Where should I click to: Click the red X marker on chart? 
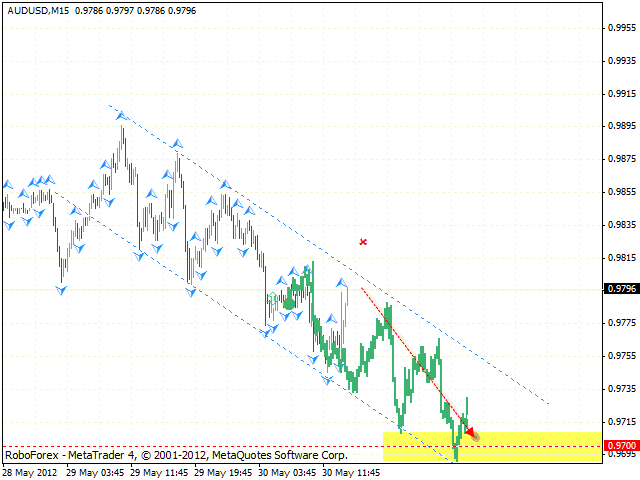(x=363, y=241)
